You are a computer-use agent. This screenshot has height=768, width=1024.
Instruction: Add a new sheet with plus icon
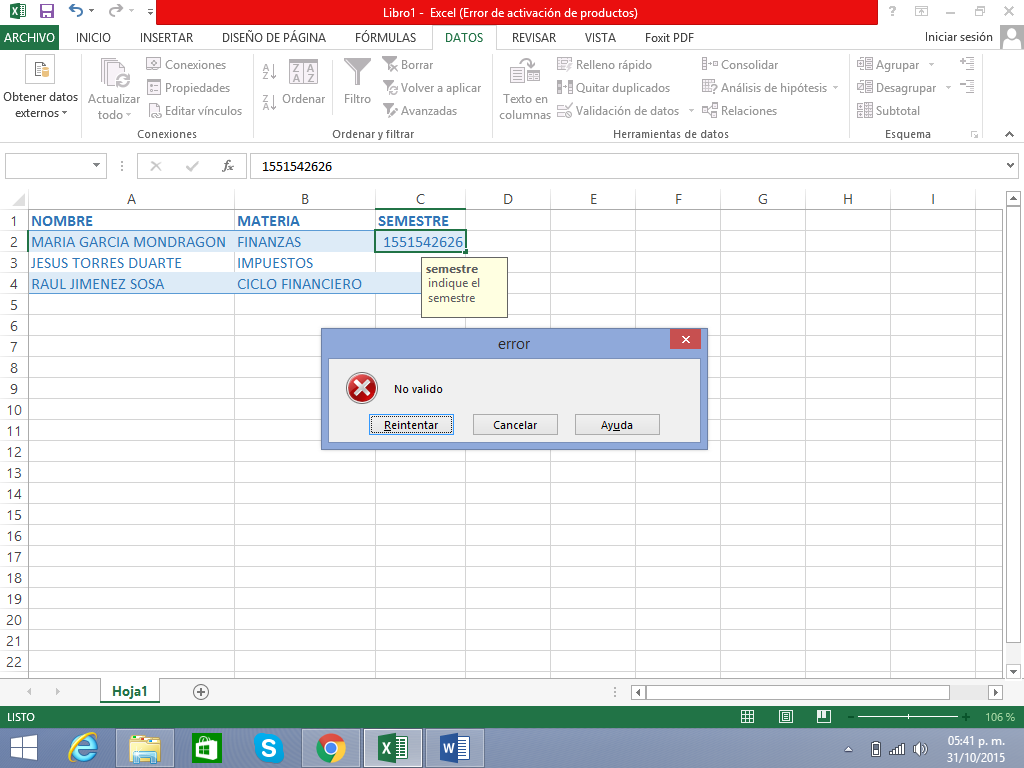[201, 692]
